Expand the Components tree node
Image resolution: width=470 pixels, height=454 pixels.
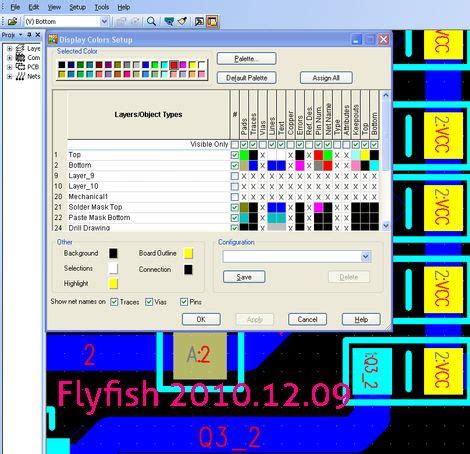coord(9,58)
